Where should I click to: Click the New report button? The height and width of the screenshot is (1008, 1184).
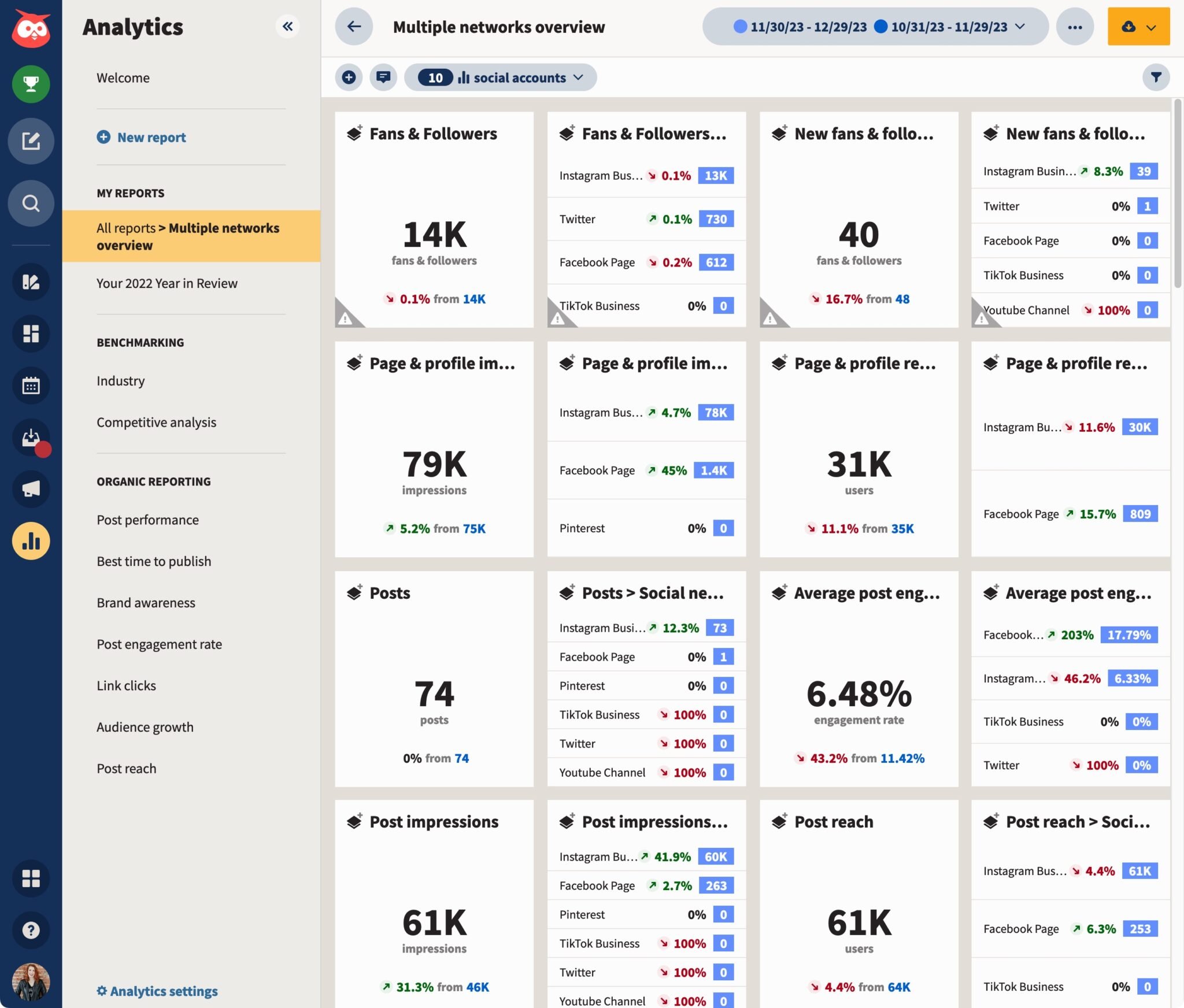click(141, 137)
